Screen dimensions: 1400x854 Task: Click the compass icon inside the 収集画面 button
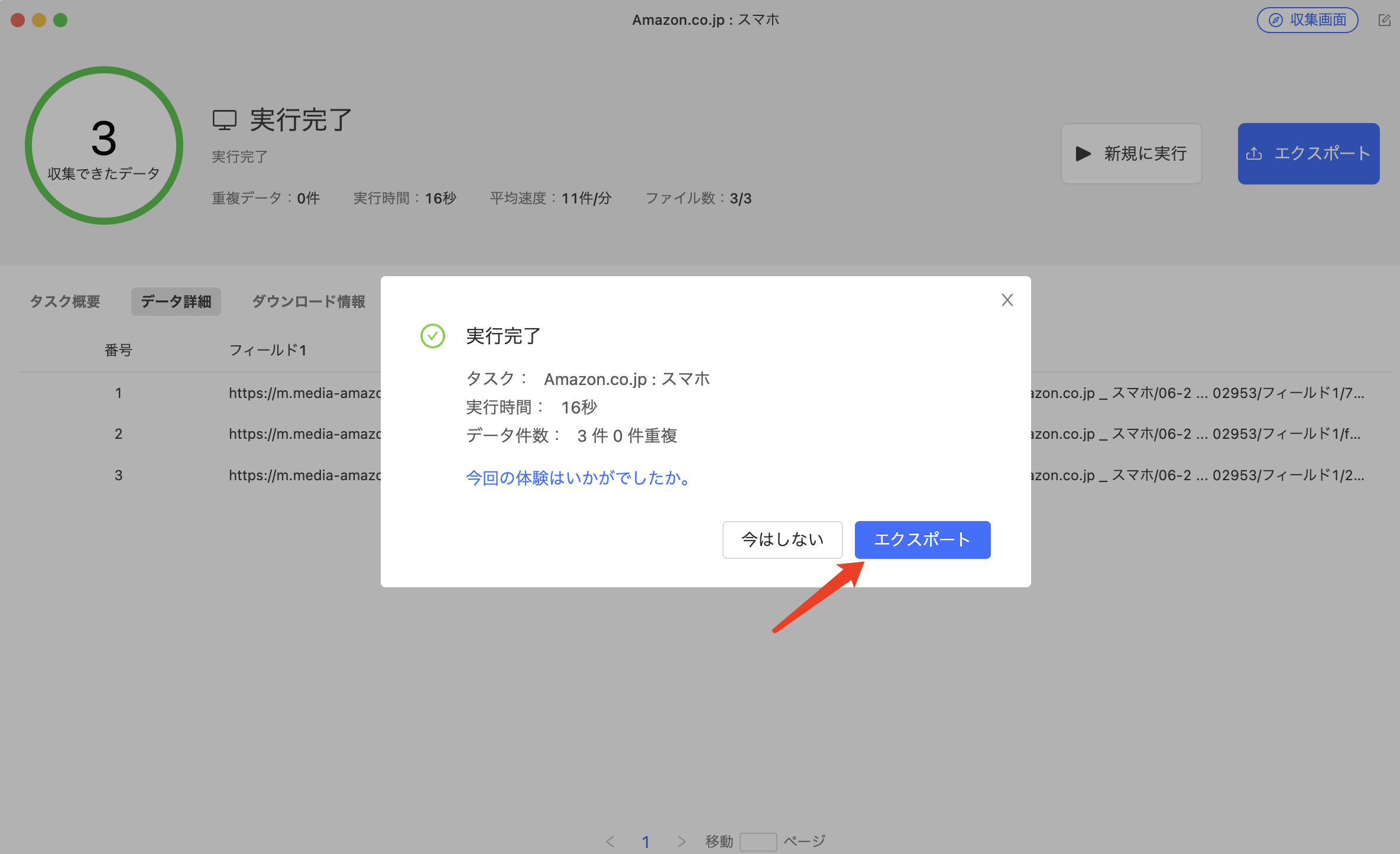point(1276,20)
